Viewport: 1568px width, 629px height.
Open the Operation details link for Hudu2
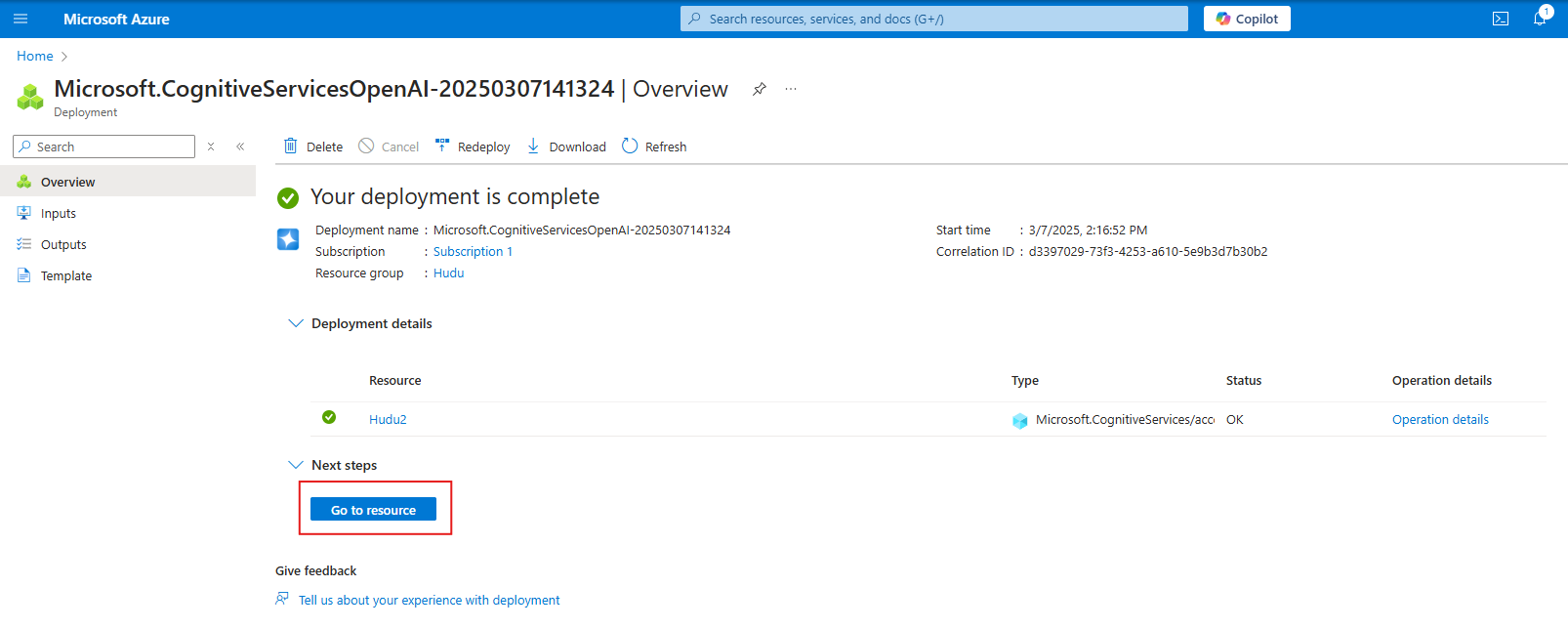[x=1440, y=419]
